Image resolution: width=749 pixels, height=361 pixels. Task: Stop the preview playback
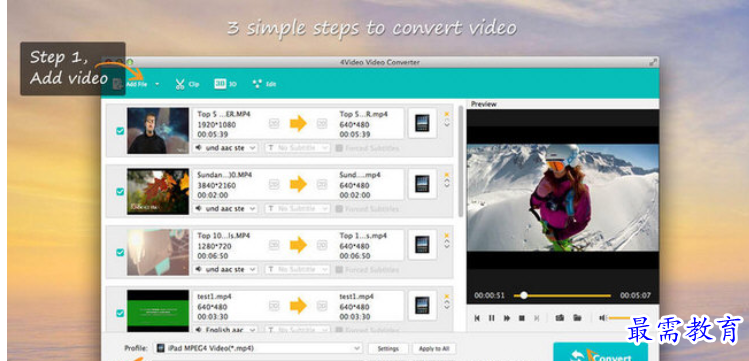click(522, 318)
